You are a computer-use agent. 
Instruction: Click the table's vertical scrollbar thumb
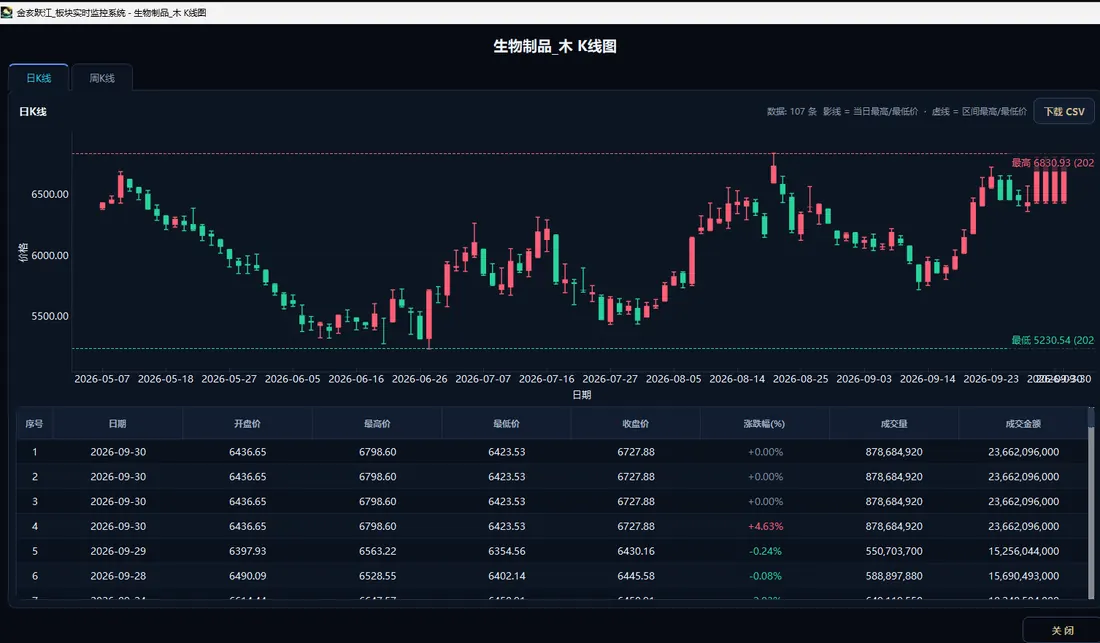coord(1091,418)
